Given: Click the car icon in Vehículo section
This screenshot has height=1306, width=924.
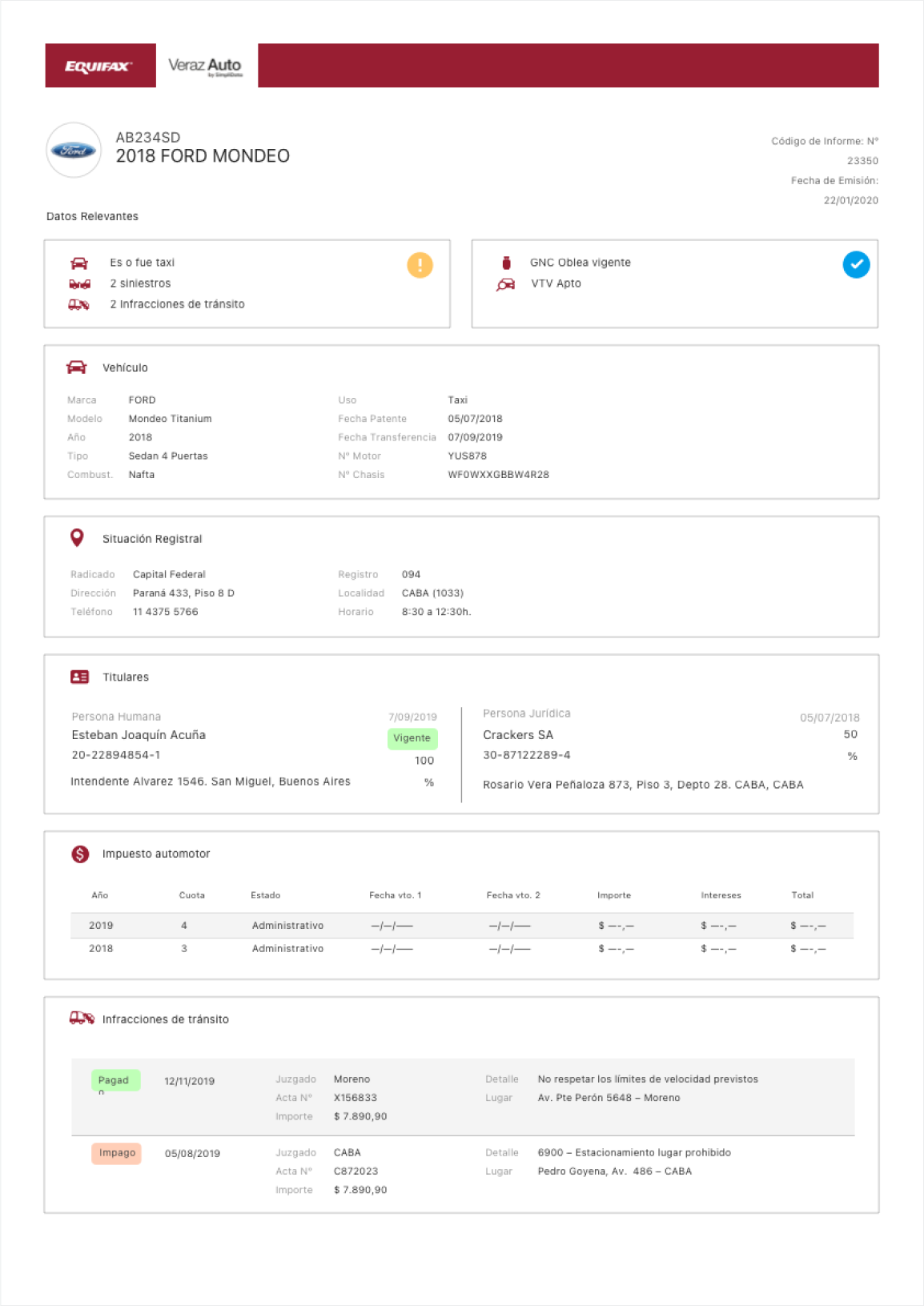Looking at the screenshot, I should (x=76, y=367).
